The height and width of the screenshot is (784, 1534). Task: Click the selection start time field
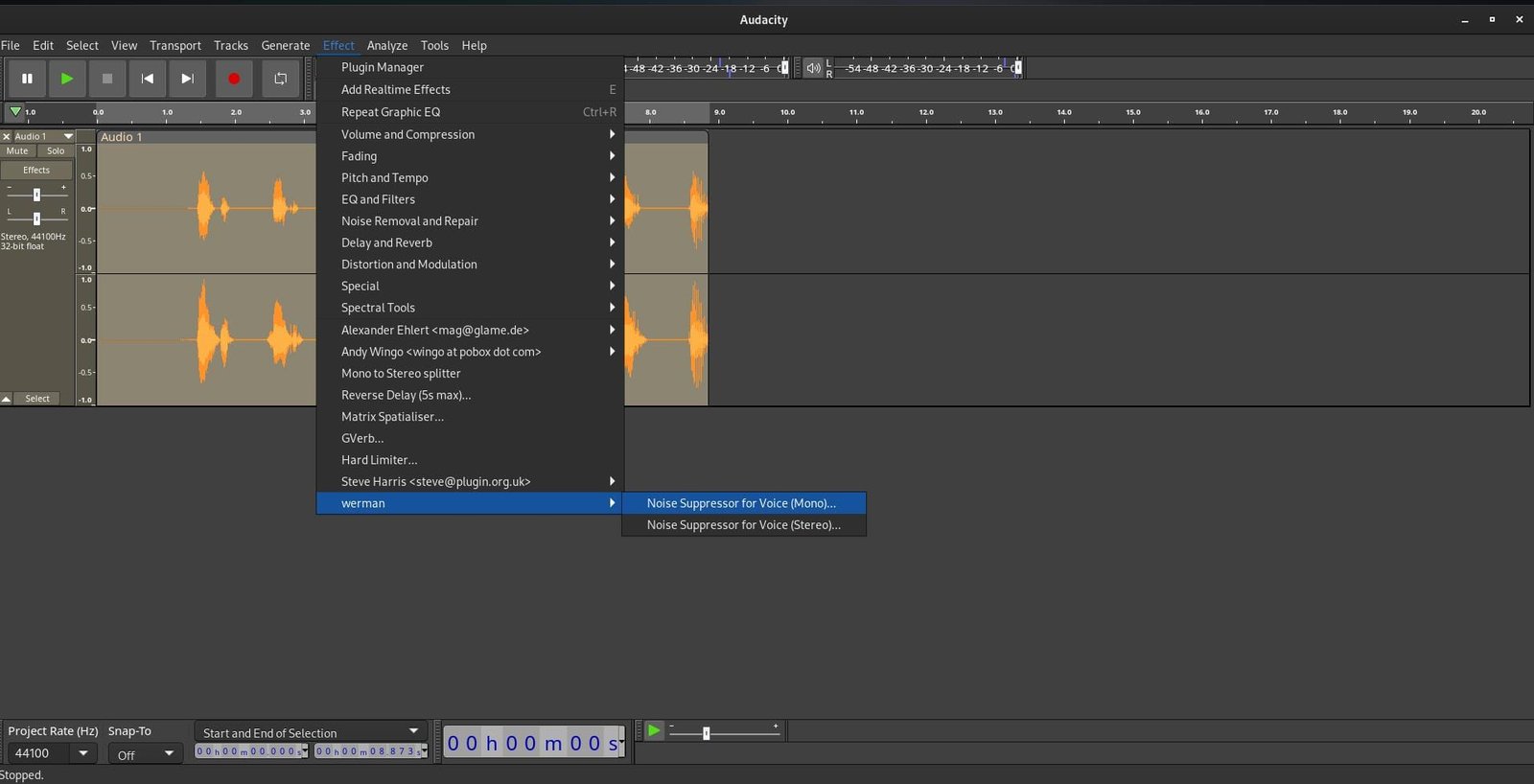point(251,751)
